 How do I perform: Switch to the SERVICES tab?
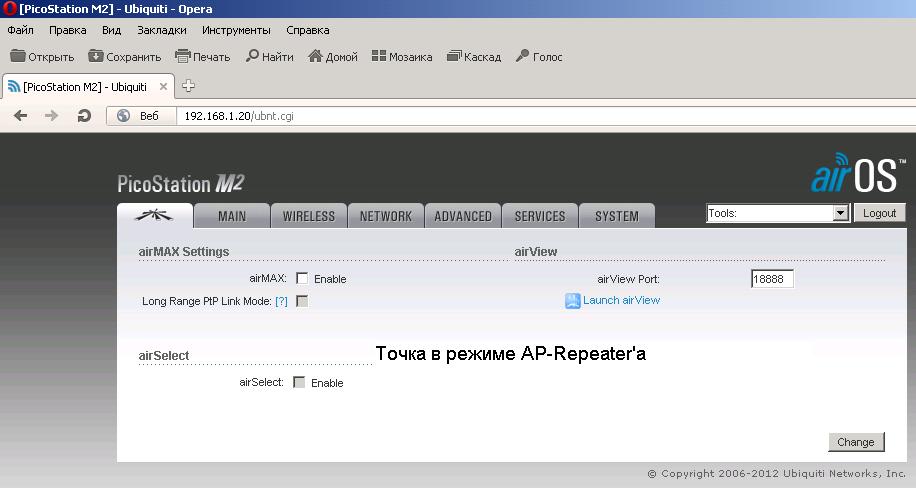click(x=540, y=216)
